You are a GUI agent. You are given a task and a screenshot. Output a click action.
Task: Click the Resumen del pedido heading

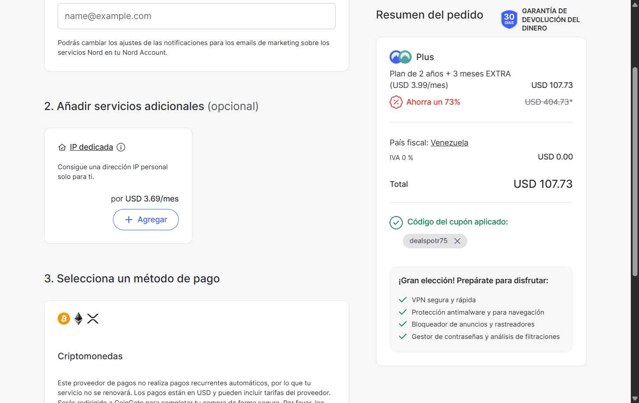(x=430, y=15)
